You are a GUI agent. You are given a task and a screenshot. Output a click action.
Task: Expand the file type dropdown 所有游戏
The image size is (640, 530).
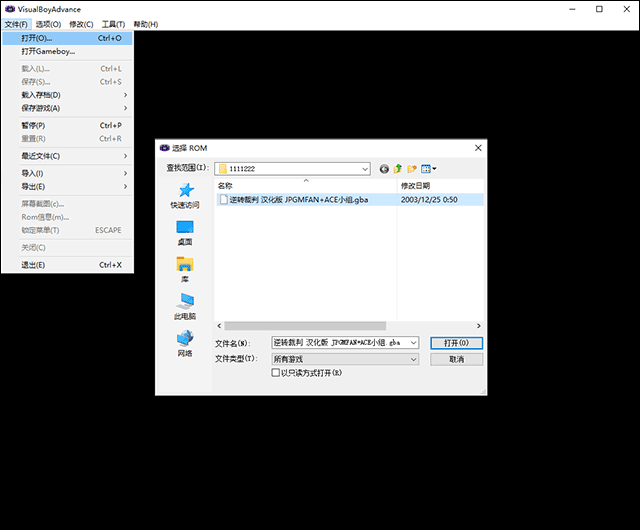[x=413, y=359]
